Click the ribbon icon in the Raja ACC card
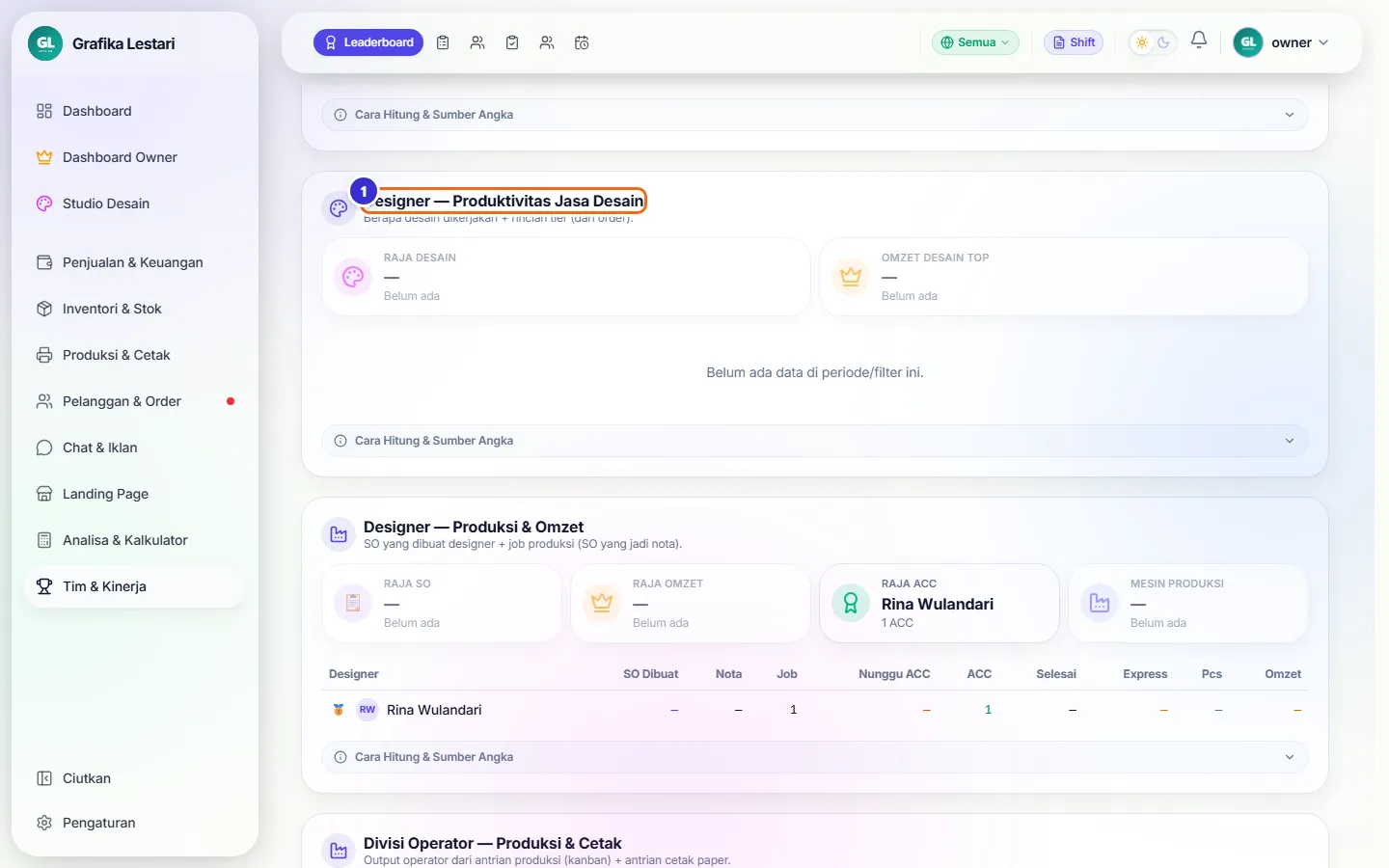Screen dimensions: 1389x868 851,603
